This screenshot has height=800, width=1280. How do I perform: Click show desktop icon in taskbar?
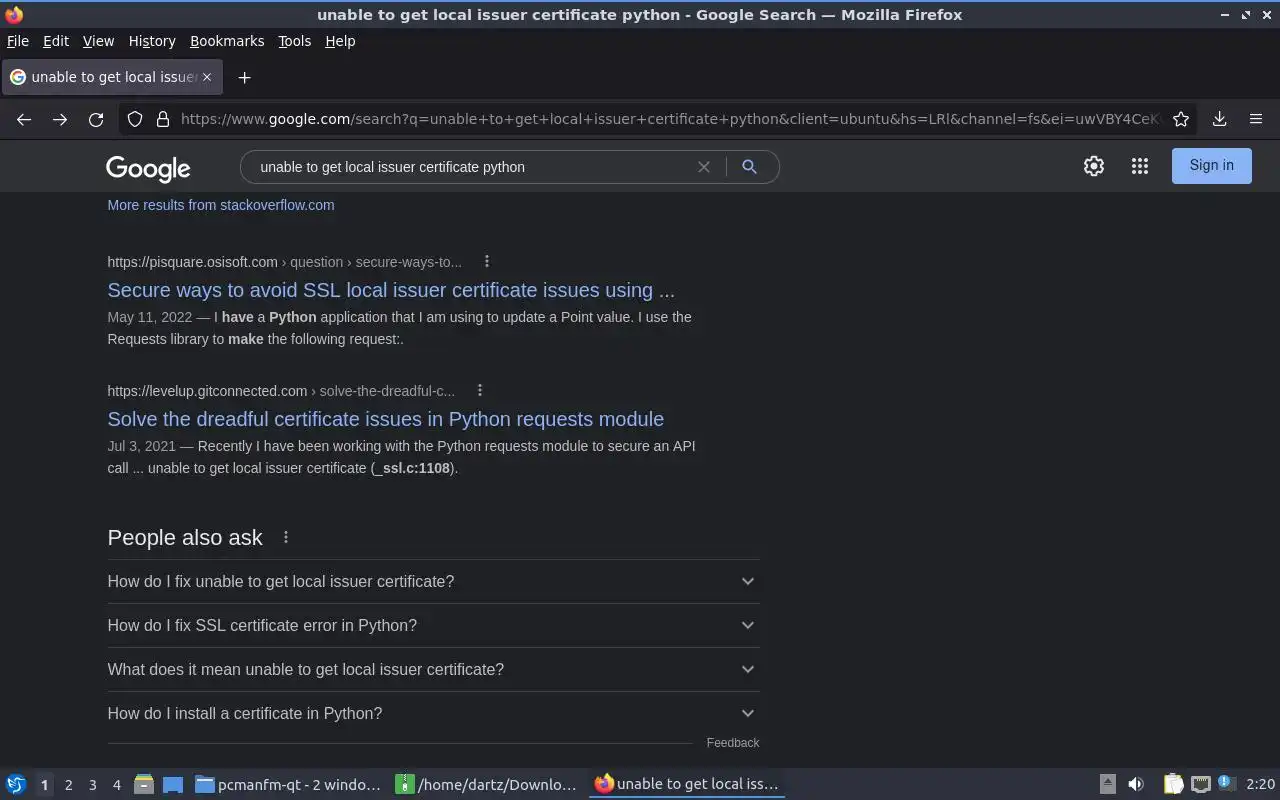[173, 784]
